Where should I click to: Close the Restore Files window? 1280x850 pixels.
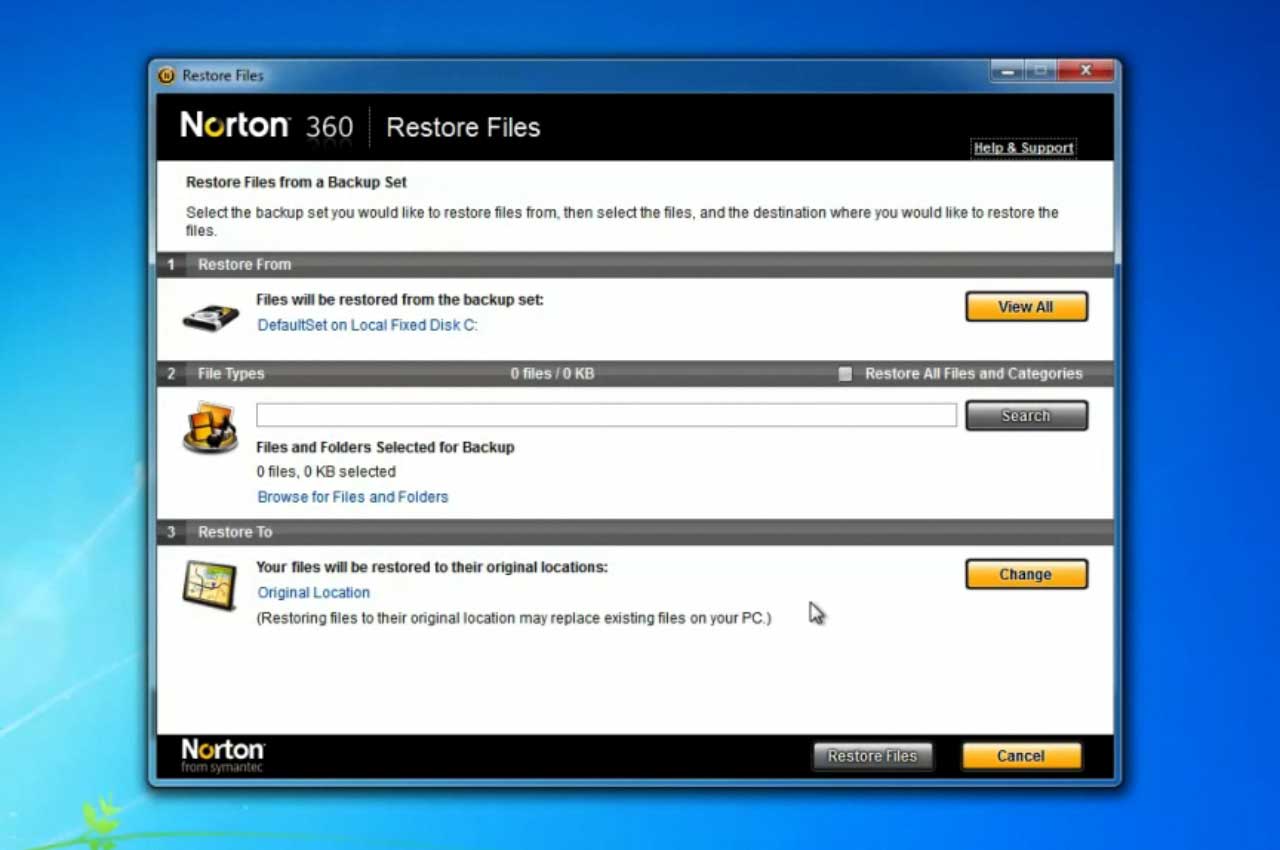[x=1085, y=71]
